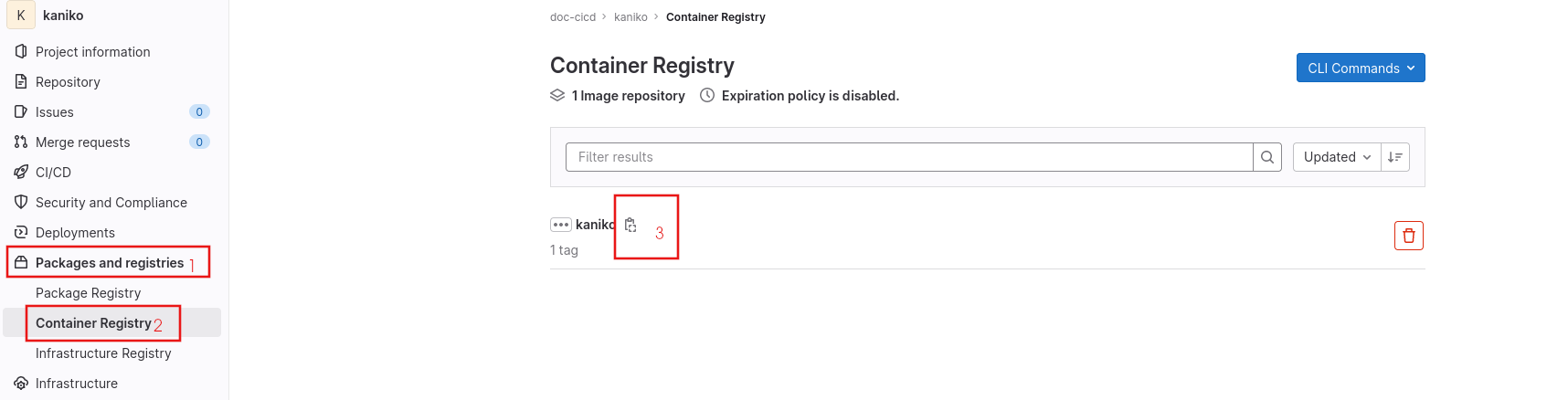Open Package Registry submenu item

[88, 293]
